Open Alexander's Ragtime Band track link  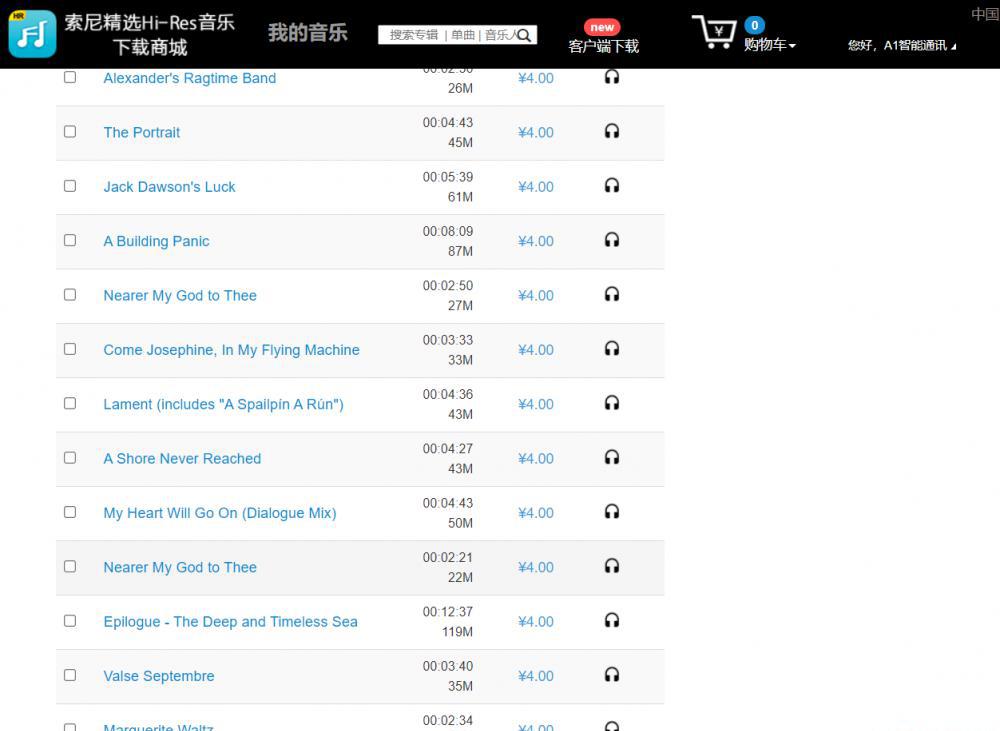tap(190, 78)
